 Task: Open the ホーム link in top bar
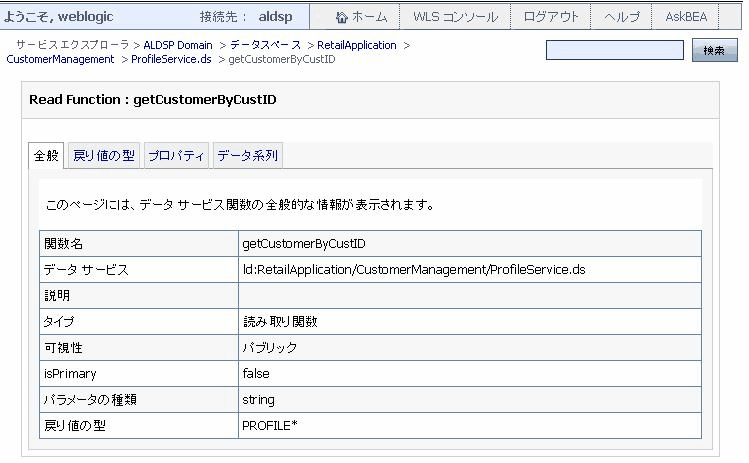[x=369, y=17]
